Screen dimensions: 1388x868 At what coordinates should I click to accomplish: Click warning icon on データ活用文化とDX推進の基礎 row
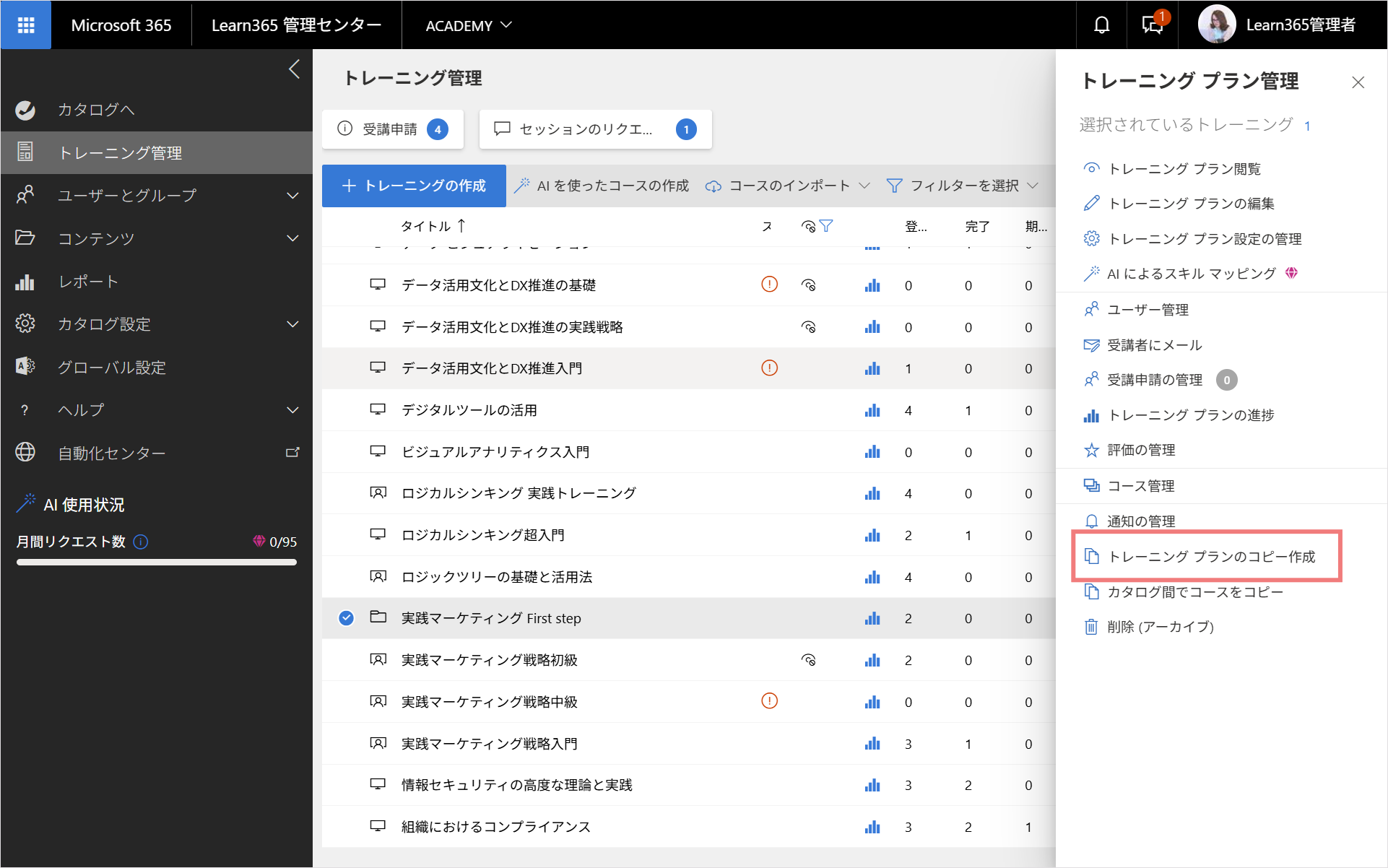[x=770, y=285]
